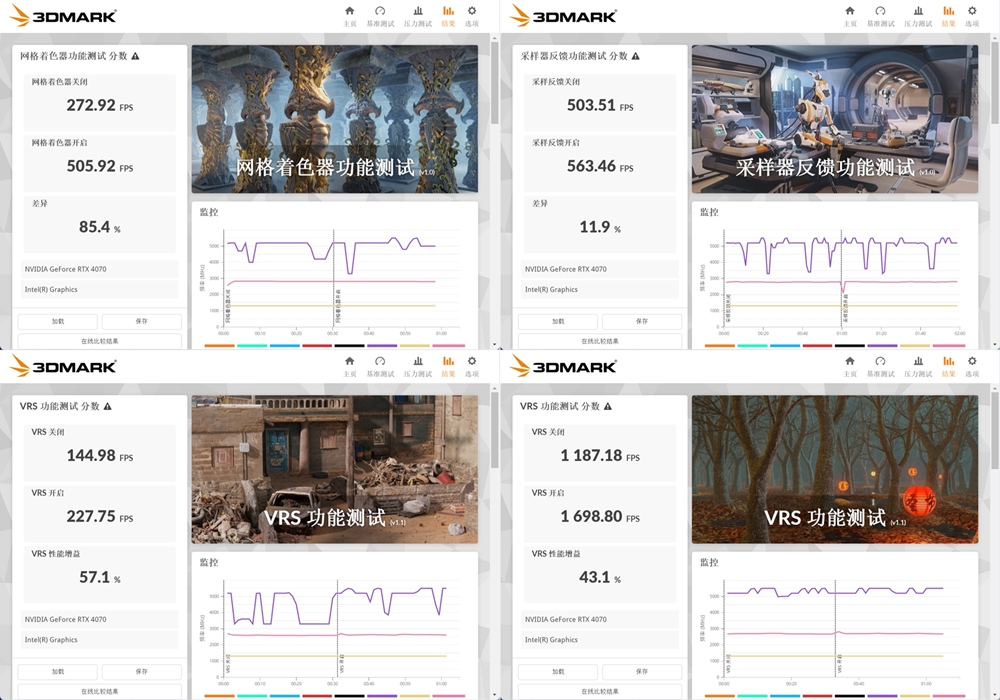
Task: Click 在线比较结果 in VRS 1 187.18 FPS window
Action: tap(599, 691)
